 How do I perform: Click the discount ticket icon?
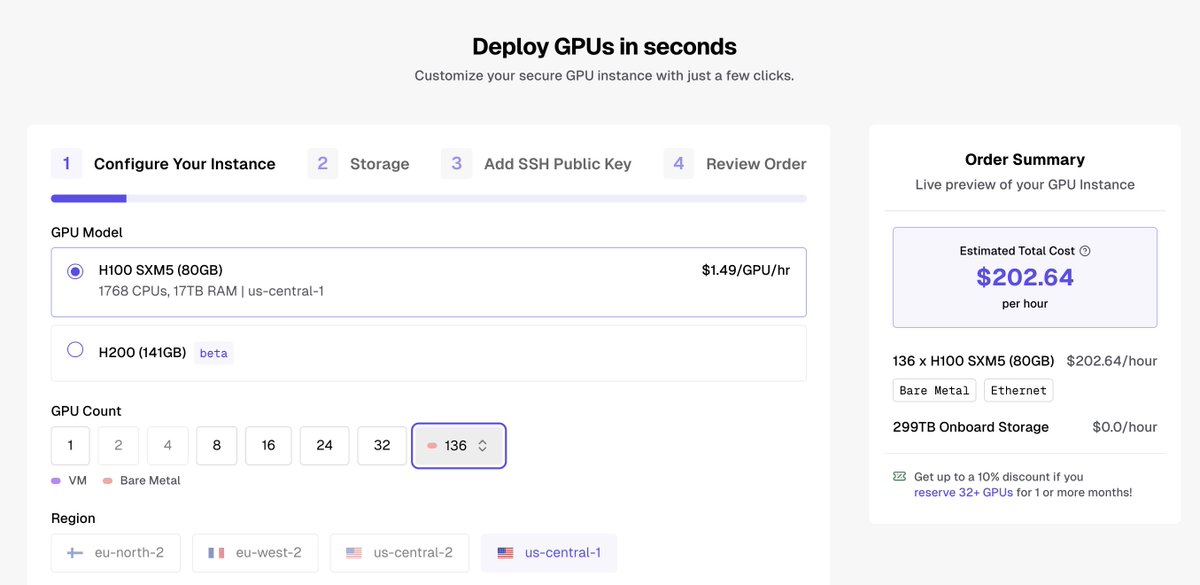[900, 477]
